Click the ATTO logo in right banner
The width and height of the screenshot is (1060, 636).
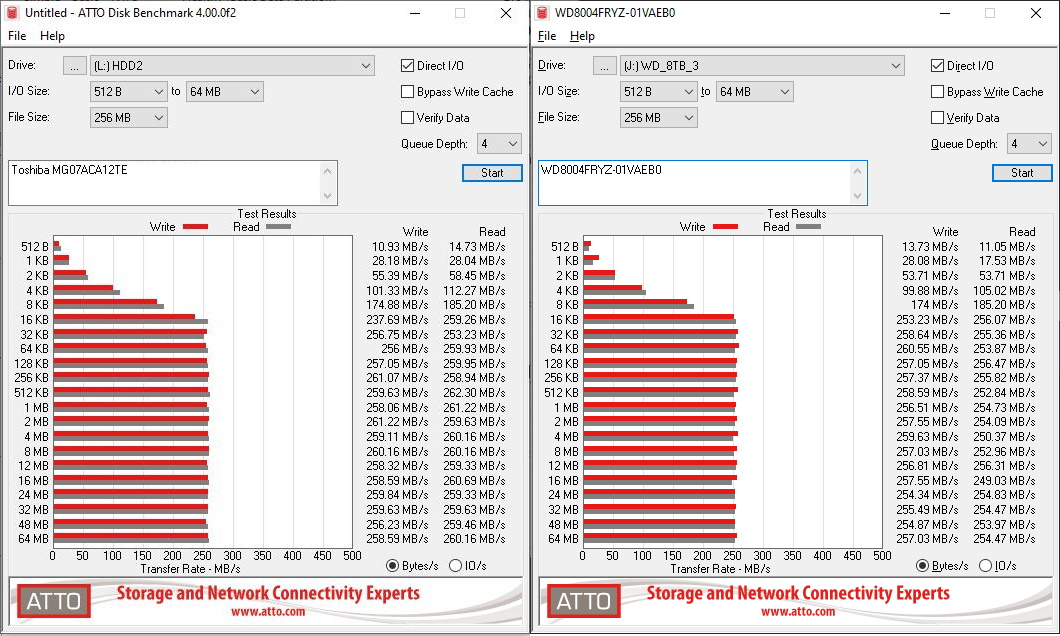(x=584, y=601)
